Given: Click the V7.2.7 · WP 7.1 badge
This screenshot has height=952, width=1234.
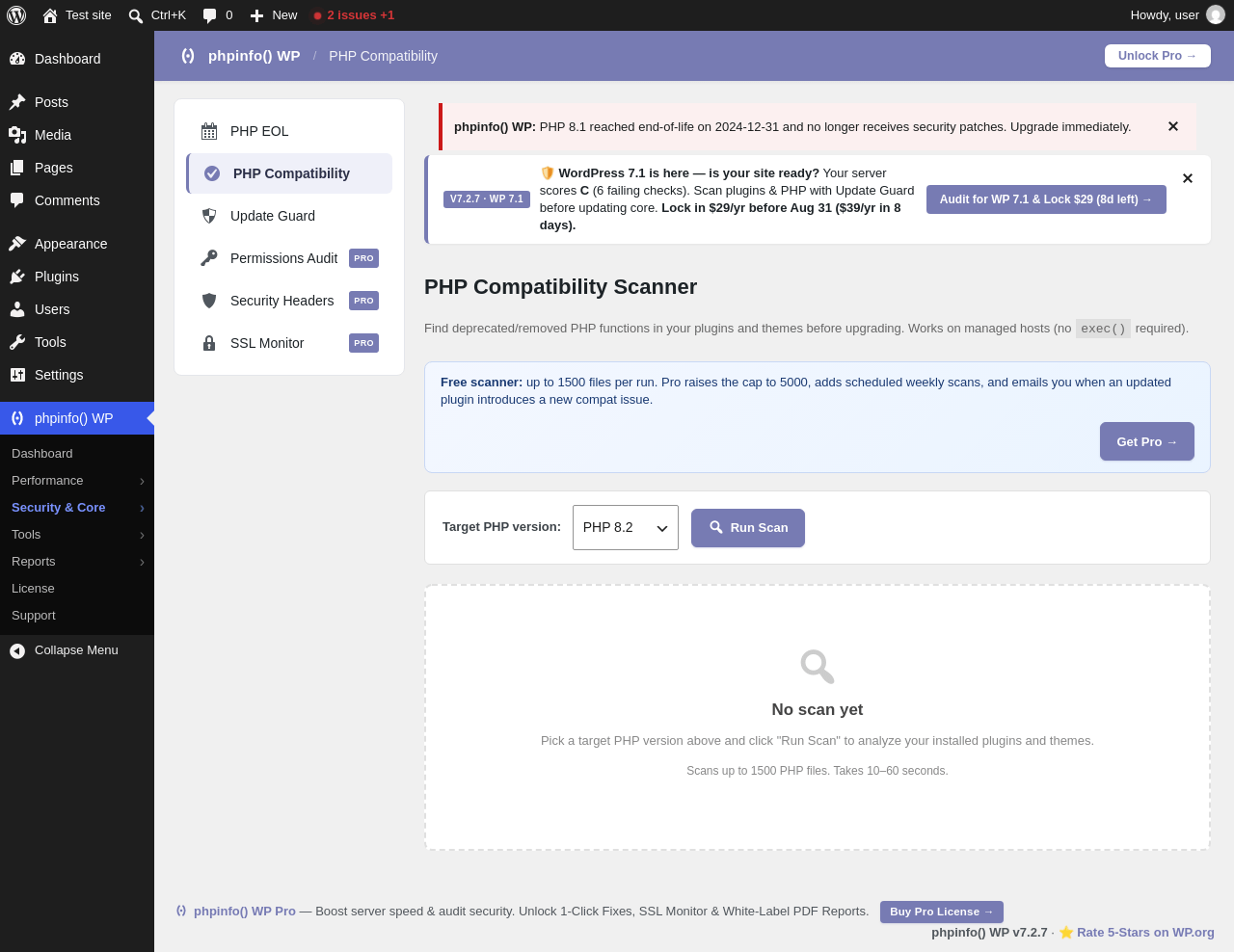Looking at the screenshot, I should (x=487, y=199).
